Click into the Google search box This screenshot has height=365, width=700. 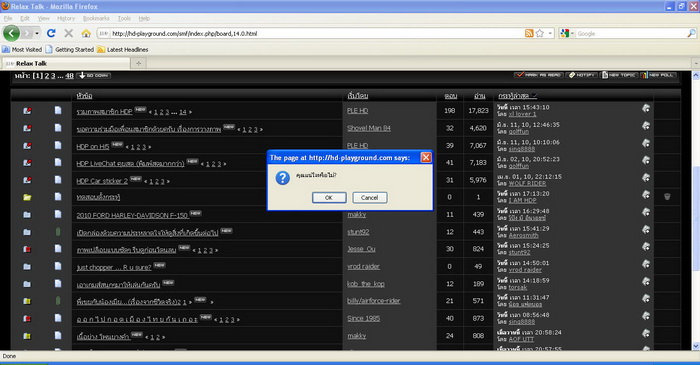tap(631, 33)
